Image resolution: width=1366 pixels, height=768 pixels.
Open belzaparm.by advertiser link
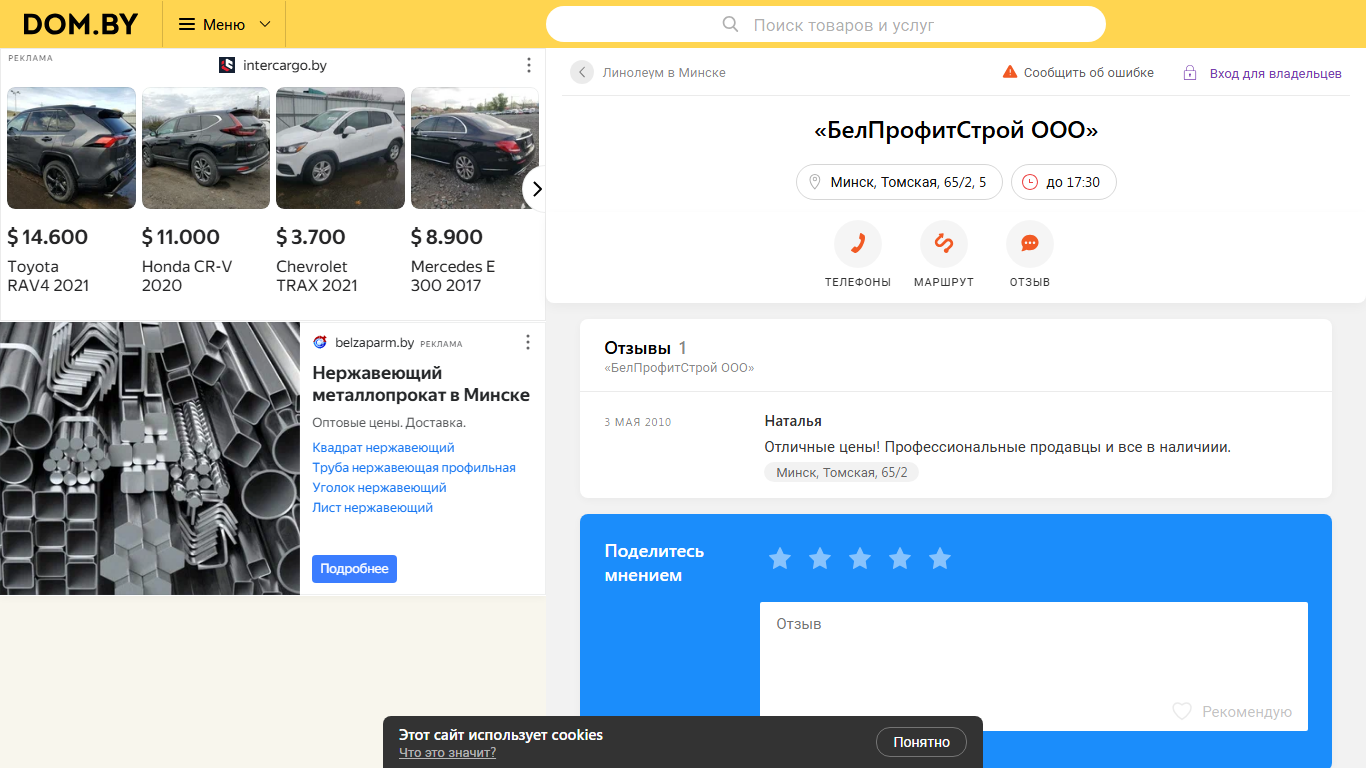375,342
